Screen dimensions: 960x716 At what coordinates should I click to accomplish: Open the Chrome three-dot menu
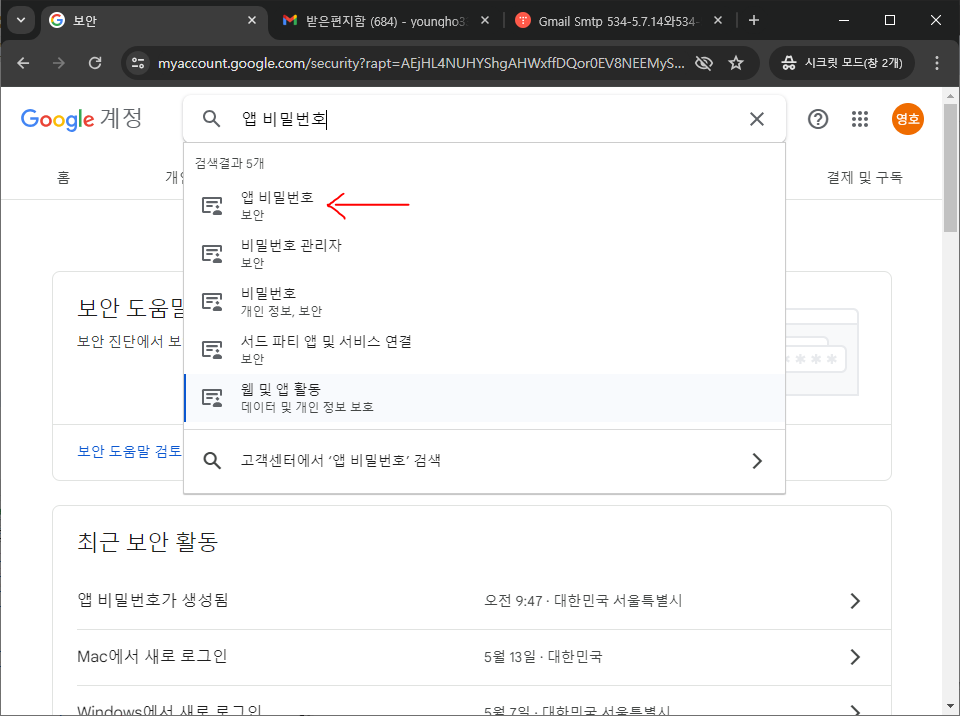[x=937, y=62]
